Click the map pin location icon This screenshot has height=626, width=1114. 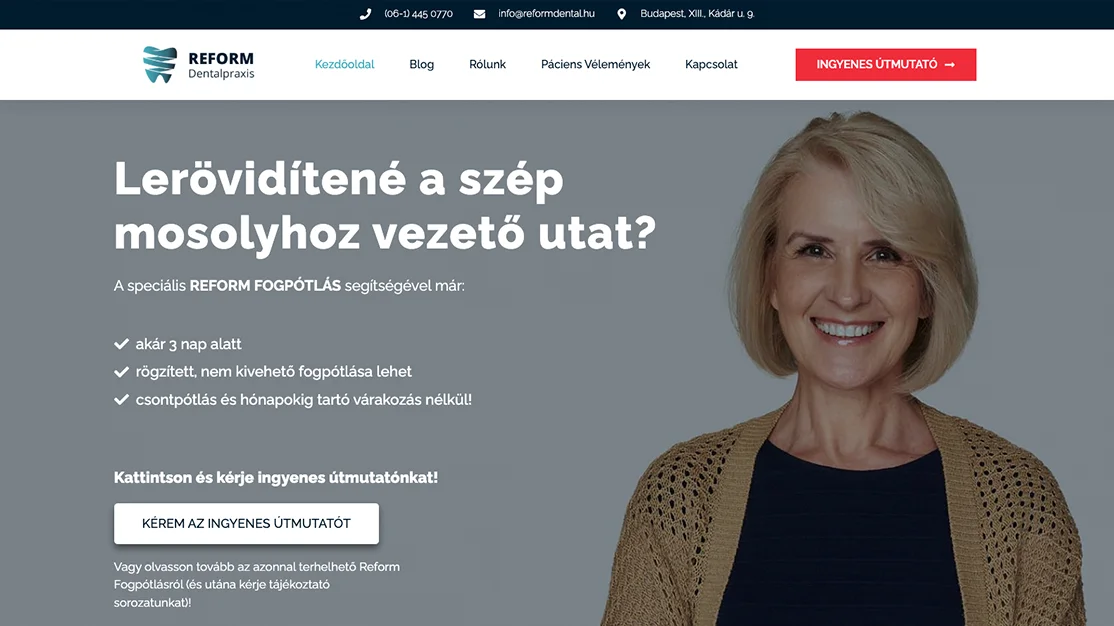622,14
